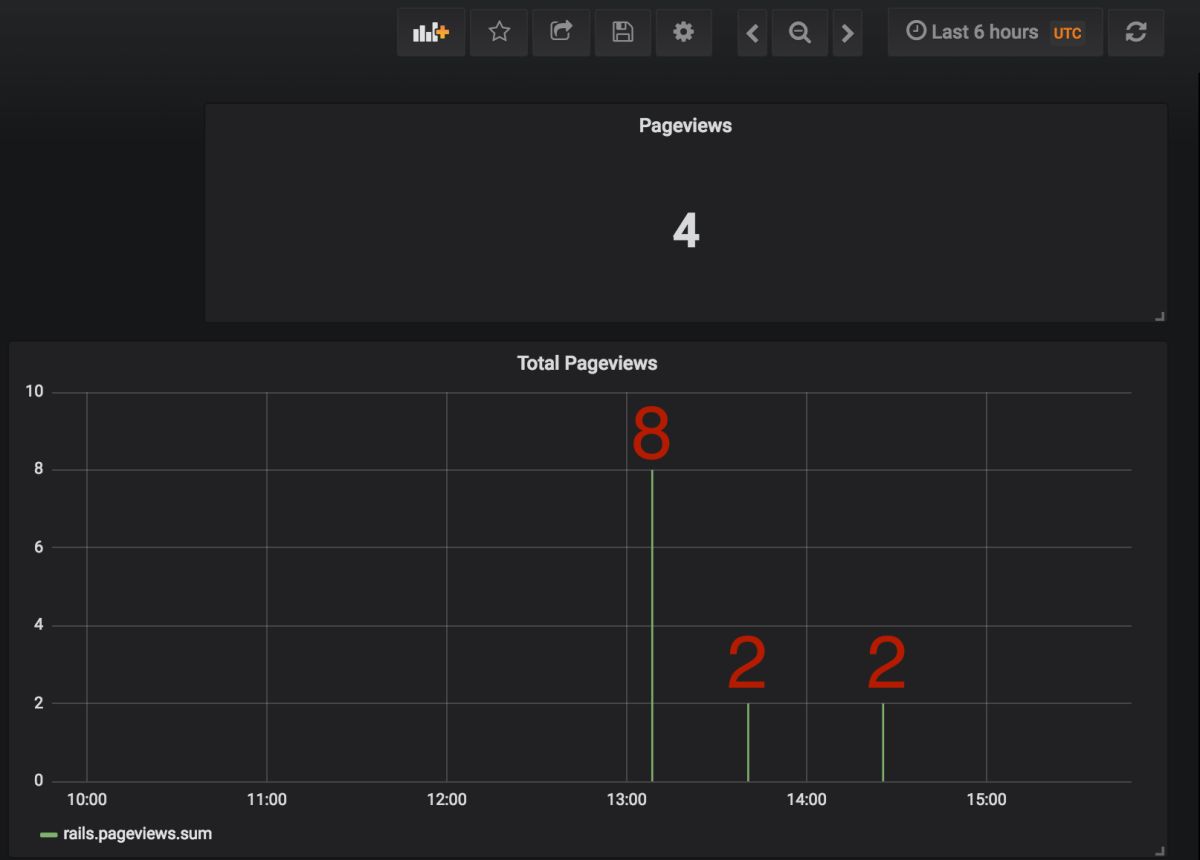This screenshot has height=860, width=1200.
Task: Click the UTC timezone badge
Action: pyautogui.click(x=1067, y=33)
